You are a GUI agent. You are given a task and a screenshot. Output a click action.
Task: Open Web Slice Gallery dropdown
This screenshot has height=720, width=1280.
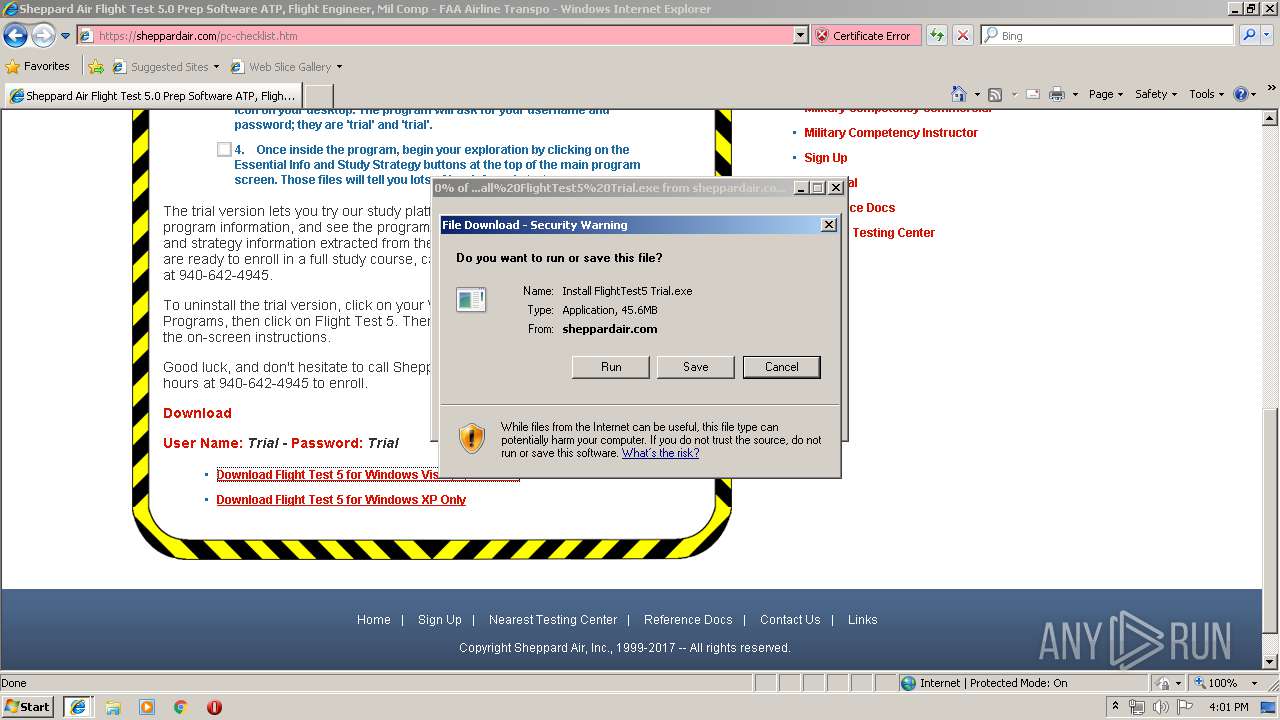(x=286, y=67)
